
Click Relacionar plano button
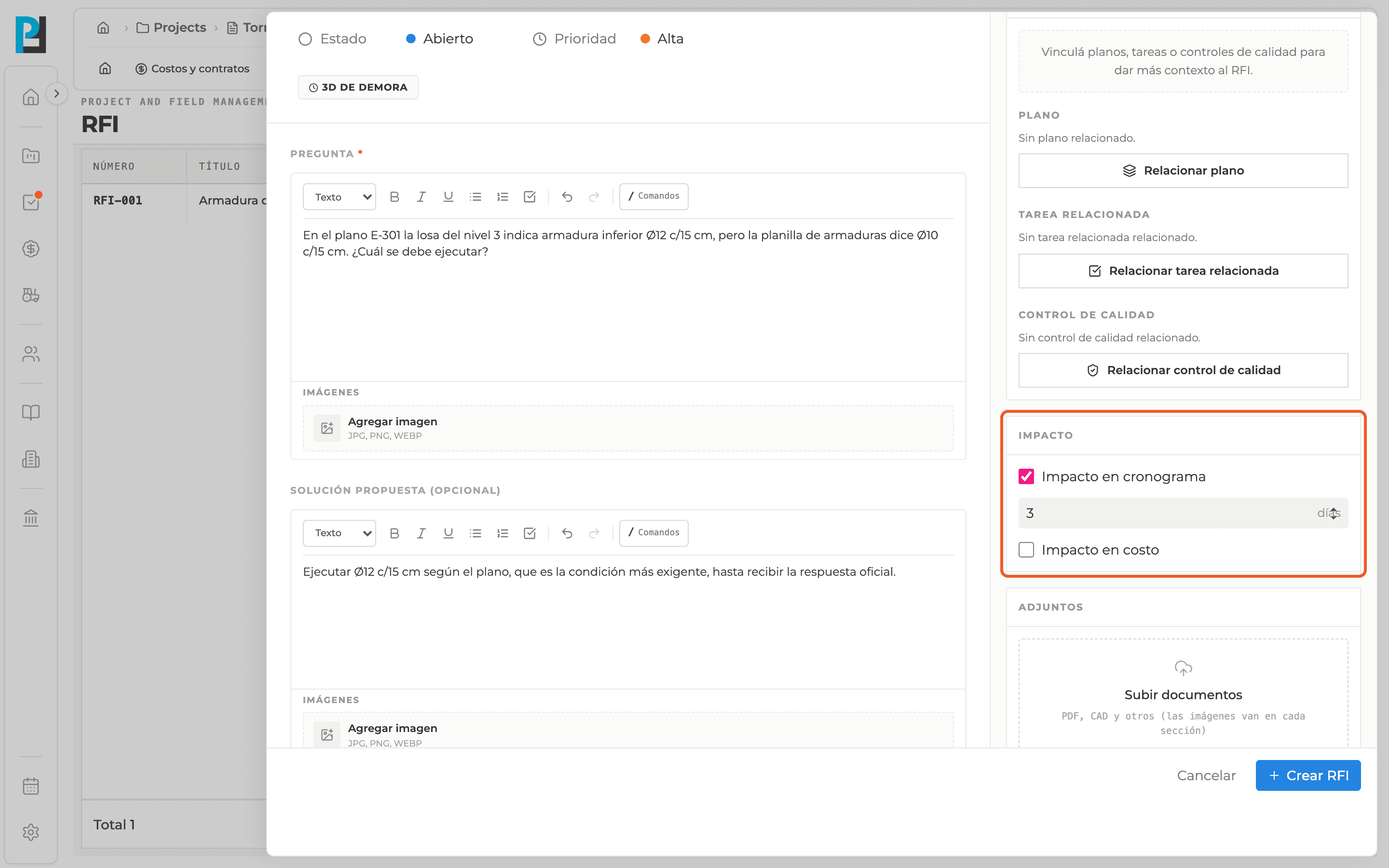pos(1183,171)
